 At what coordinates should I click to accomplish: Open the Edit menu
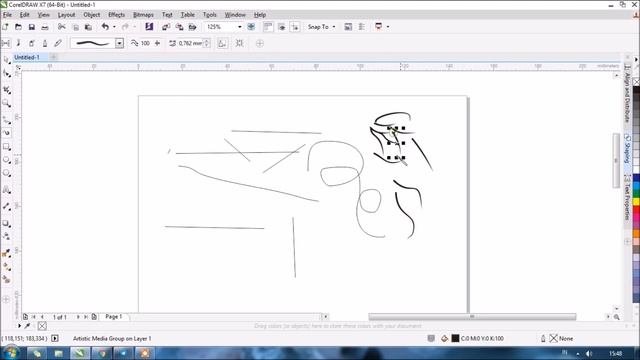[x=24, y=15]
